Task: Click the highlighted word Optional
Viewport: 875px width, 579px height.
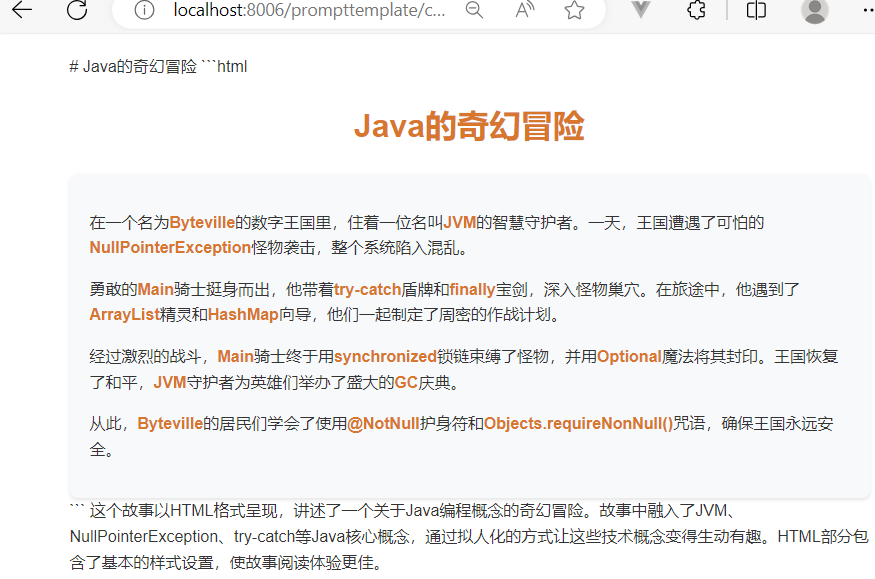Action: [x=629, y=356]
